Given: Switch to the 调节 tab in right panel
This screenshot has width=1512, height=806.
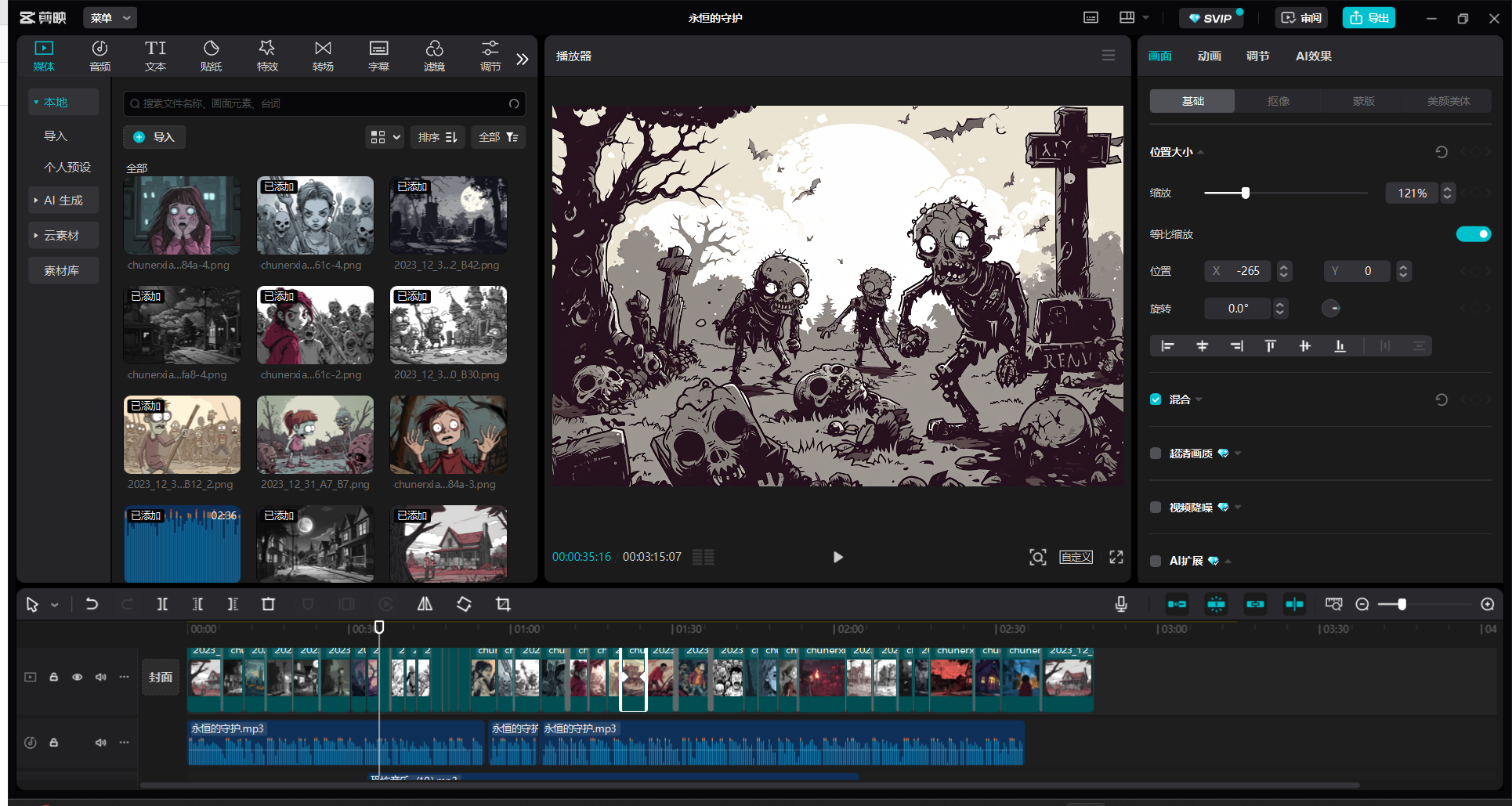Looking at the screenshot, I should pos(1257,56).
